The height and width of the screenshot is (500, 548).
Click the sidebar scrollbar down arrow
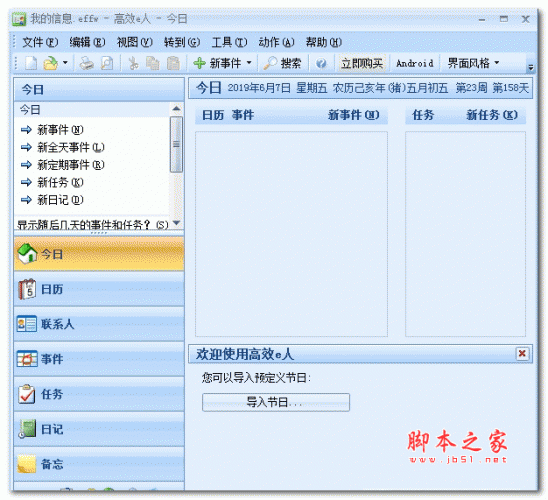click(x=176, y=223)
